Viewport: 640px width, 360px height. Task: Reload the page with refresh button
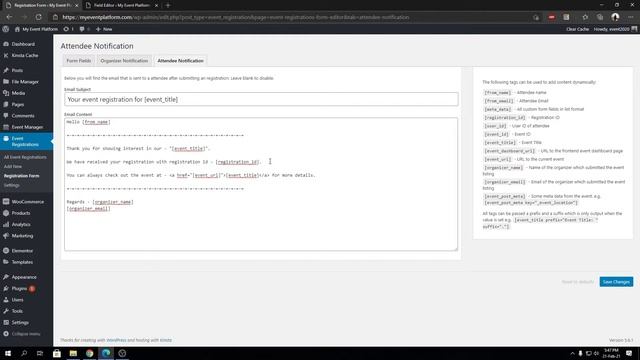pos(38,17)
